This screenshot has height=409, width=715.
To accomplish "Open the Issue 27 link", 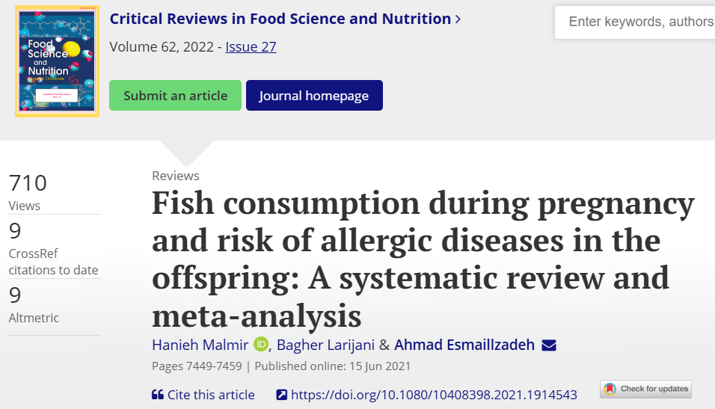I will click(251, 47).
